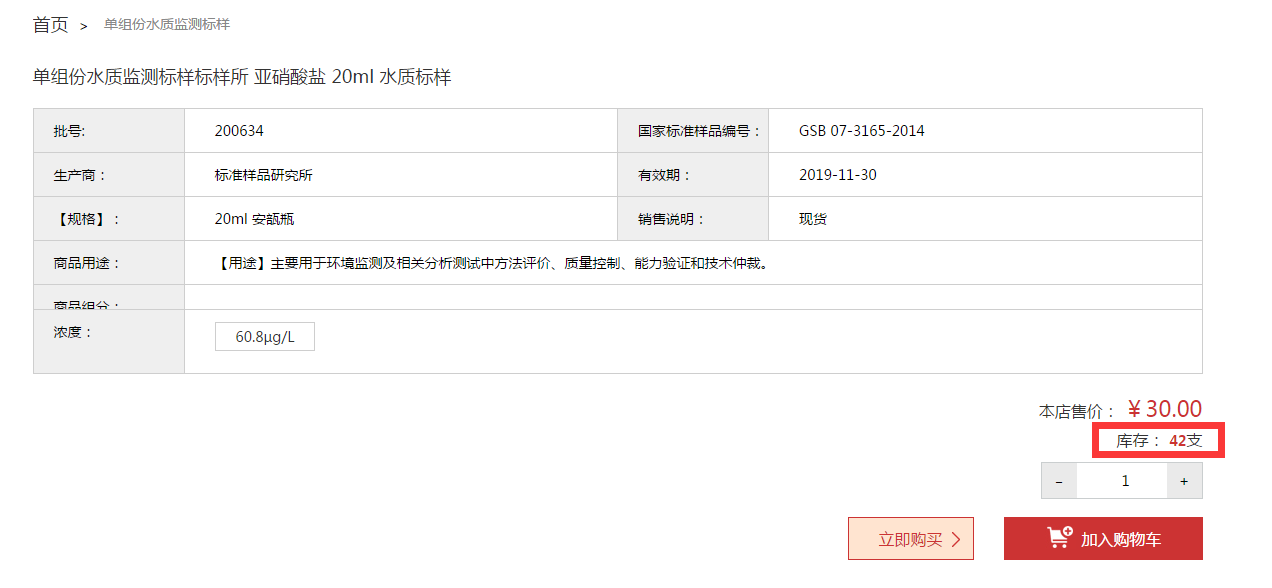Click the arrow on 立即购买 button
The image size is (1272, 588).
point(956,540)
